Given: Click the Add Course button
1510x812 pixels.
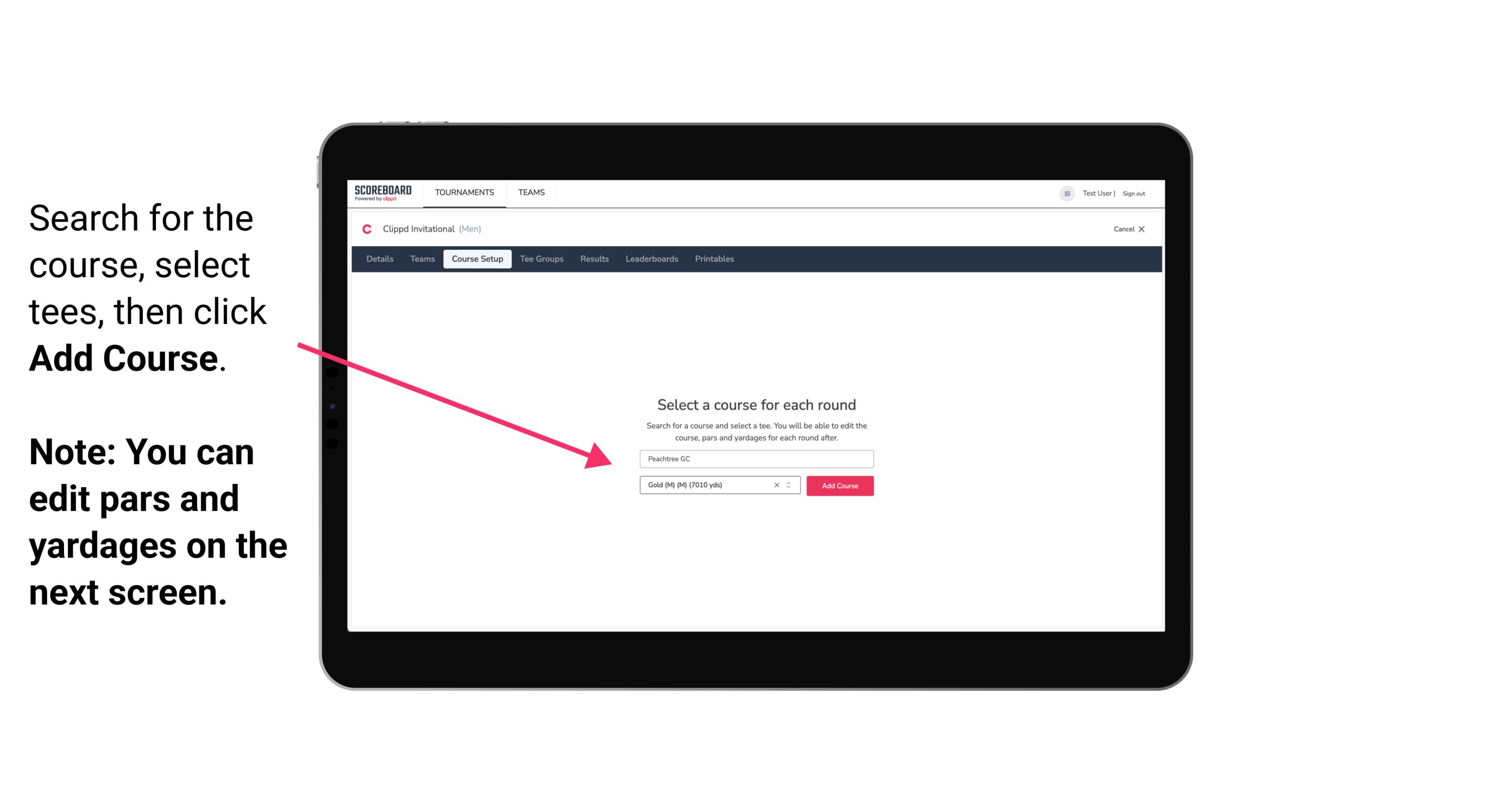Looking at the screenshot, I should point(838,485).
